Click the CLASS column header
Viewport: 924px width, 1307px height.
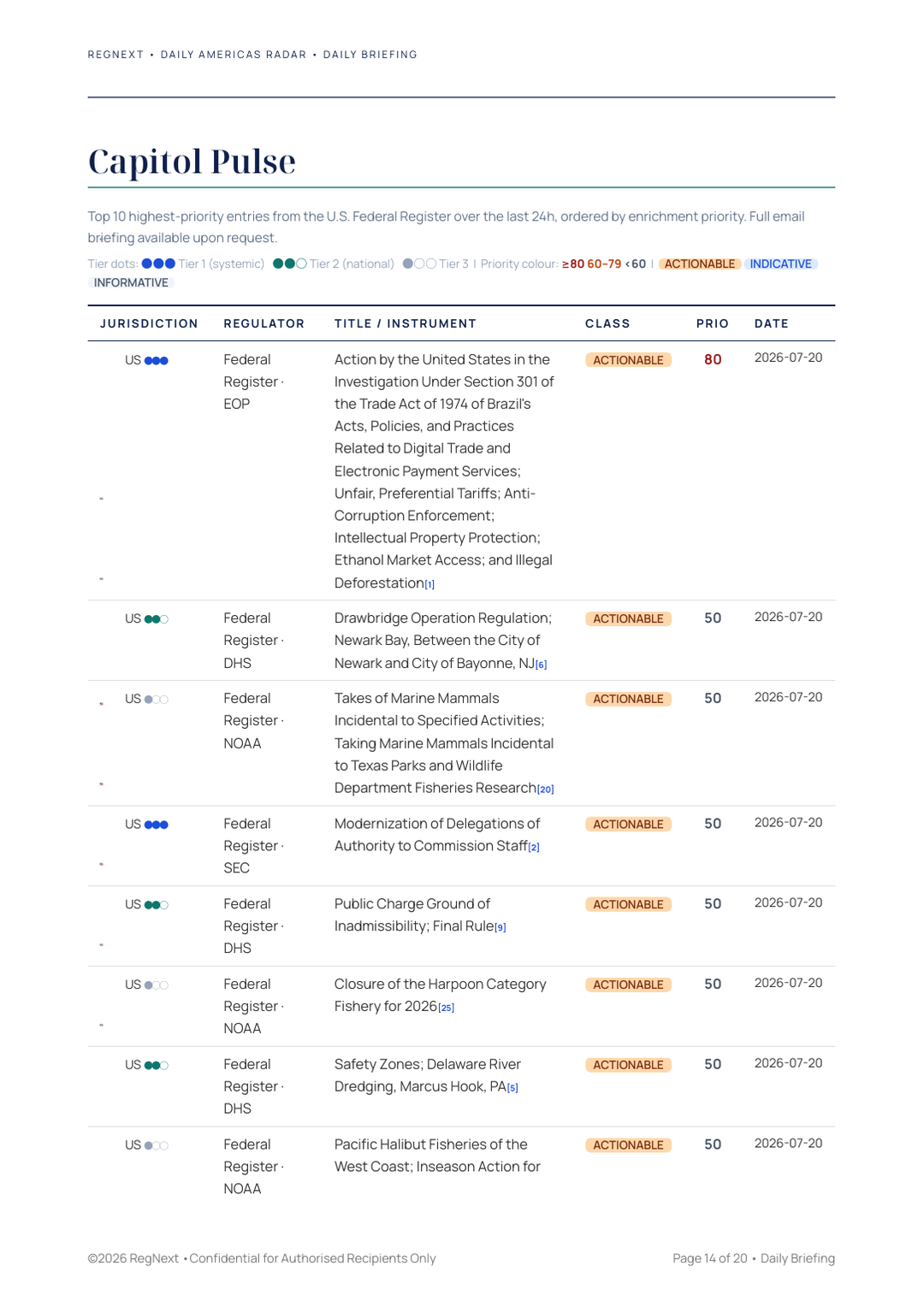point(607,323)
